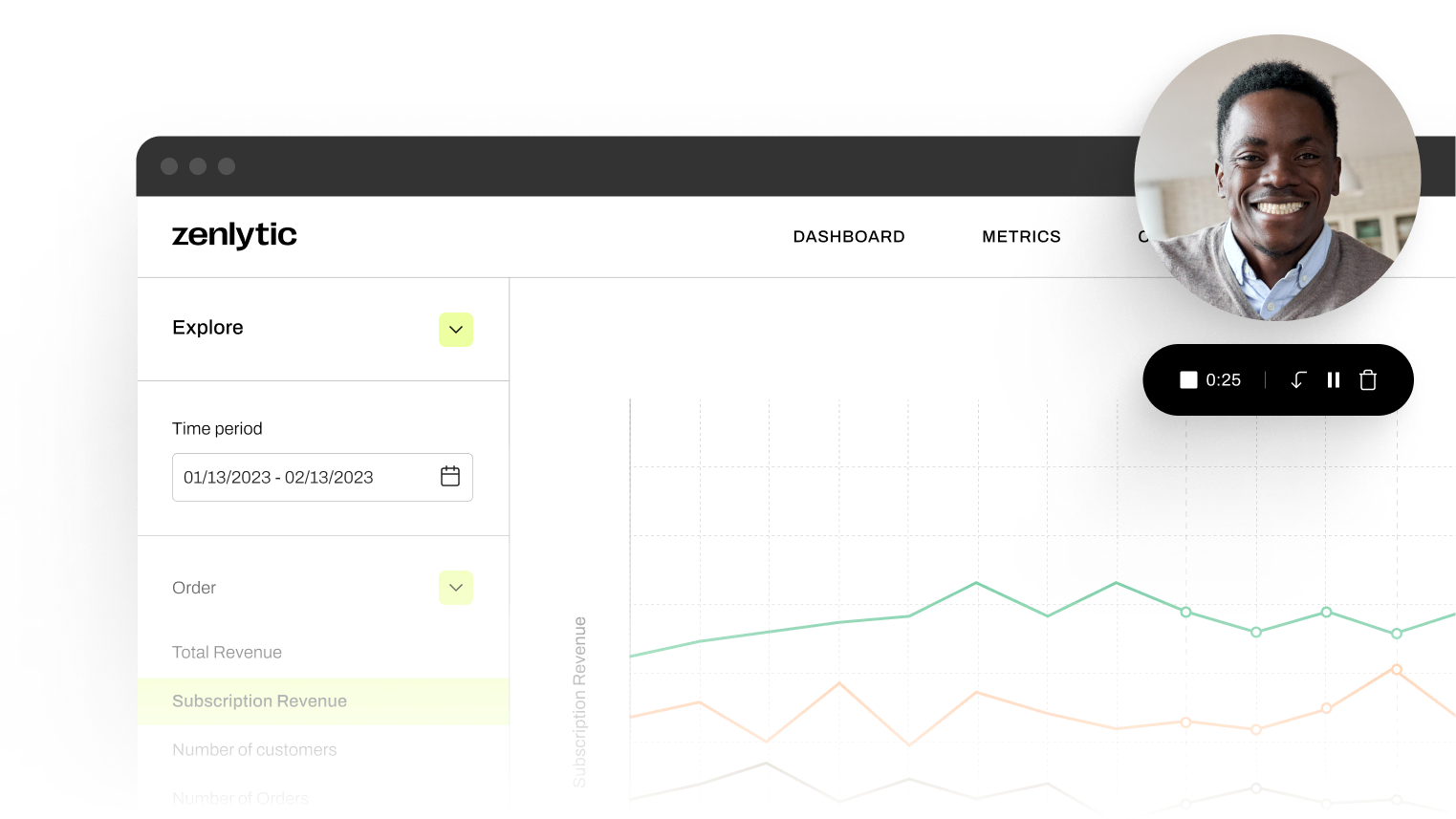The width and height of the screenshot is (1456, 819).
Task: Click the leftmost browser window dot
Action: tap(169, 165)
